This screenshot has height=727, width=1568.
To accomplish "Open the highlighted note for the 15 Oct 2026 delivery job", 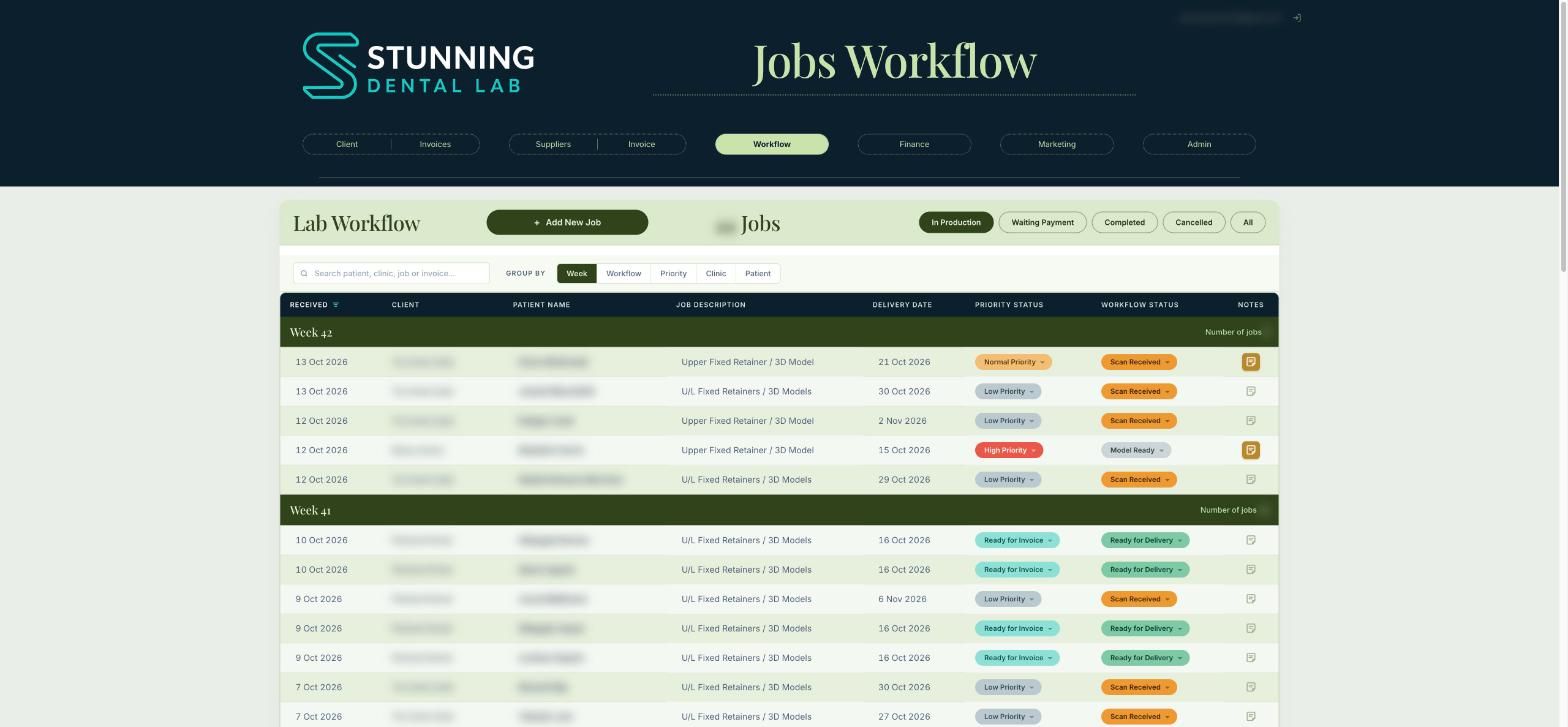I will point(1250,450).
